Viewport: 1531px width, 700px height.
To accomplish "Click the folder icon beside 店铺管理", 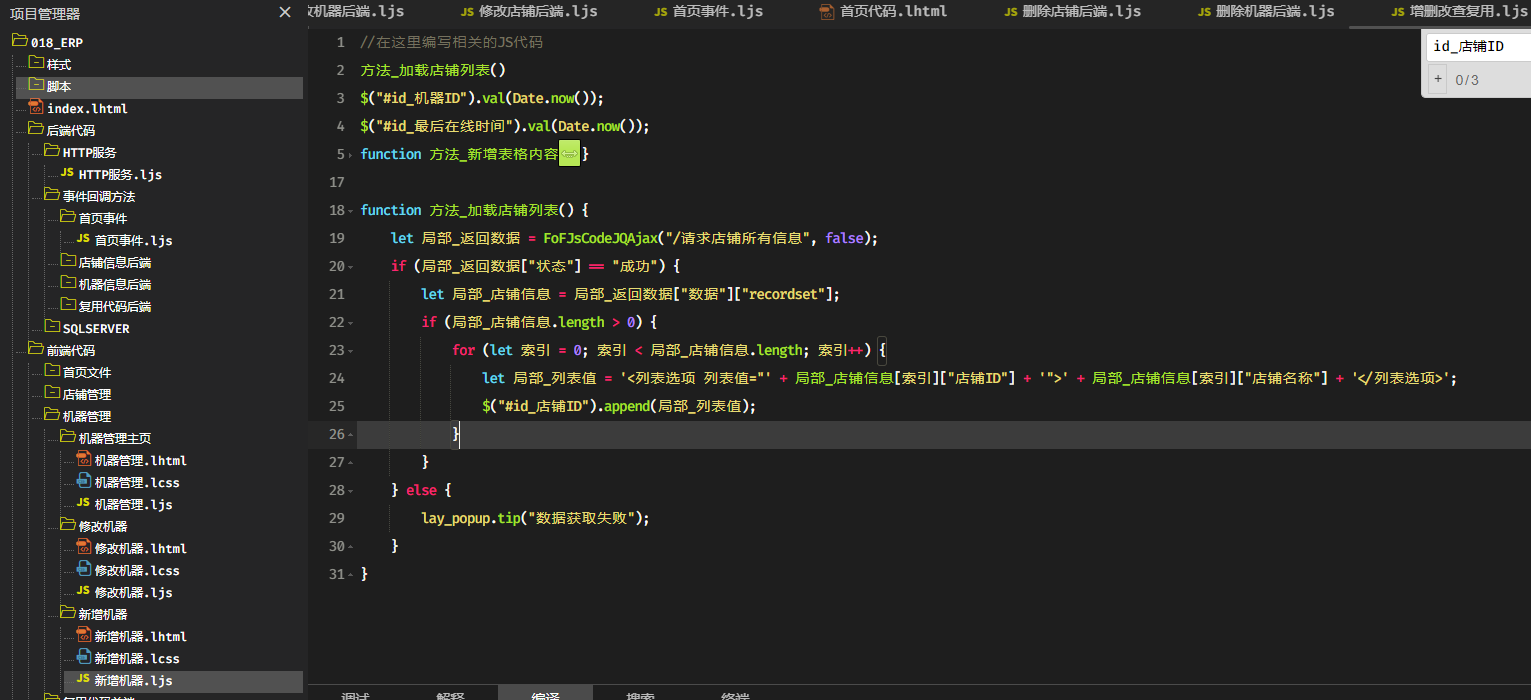I will 52,393.
